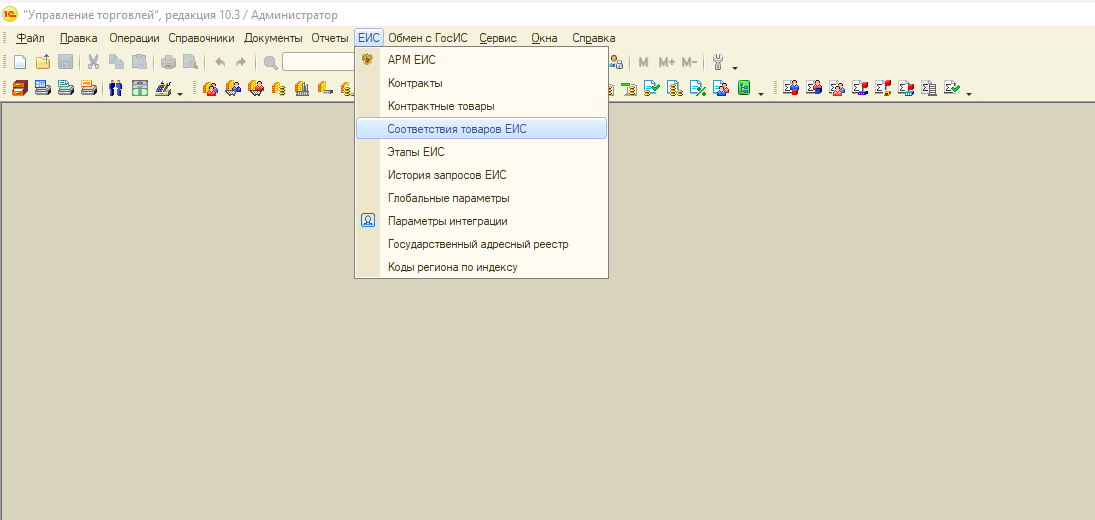Click the printer icon with blue table
1095x520 pixels.
43,88
